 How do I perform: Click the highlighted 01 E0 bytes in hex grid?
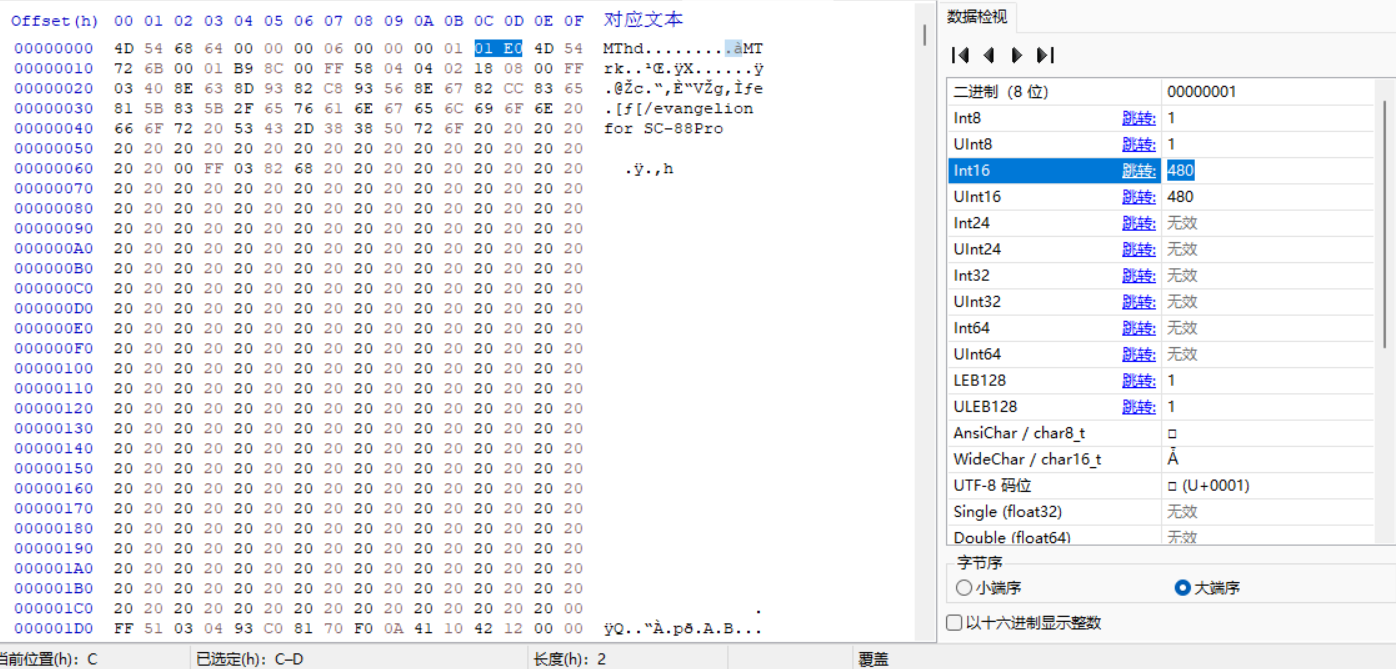click(x=497, y=47)
